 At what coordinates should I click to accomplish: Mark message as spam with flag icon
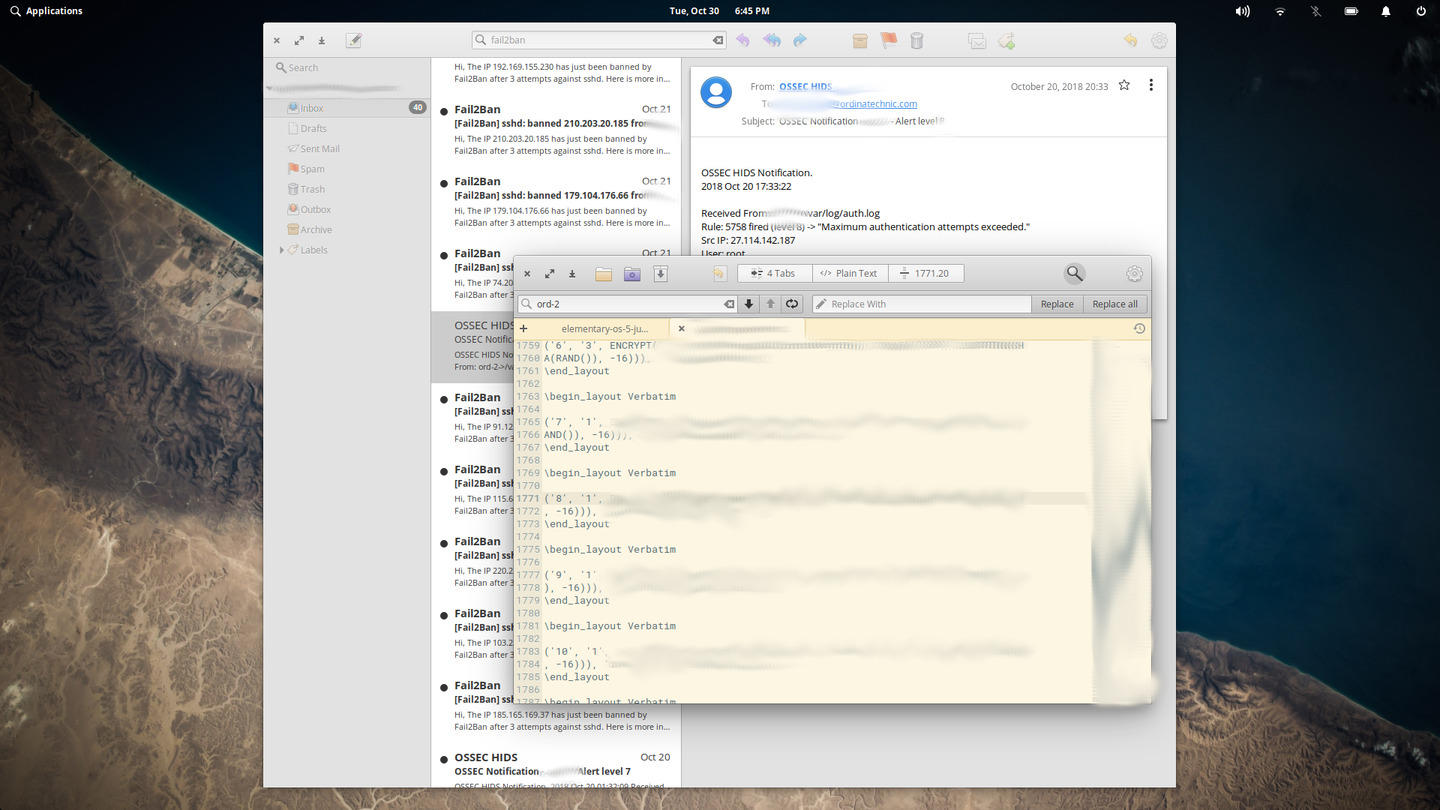pyautogui.click(x=888, y=40)
